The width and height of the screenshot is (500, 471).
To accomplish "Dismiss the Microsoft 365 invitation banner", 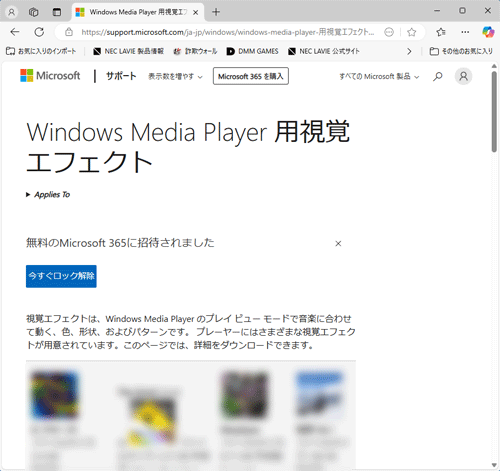I will (338, 244).
